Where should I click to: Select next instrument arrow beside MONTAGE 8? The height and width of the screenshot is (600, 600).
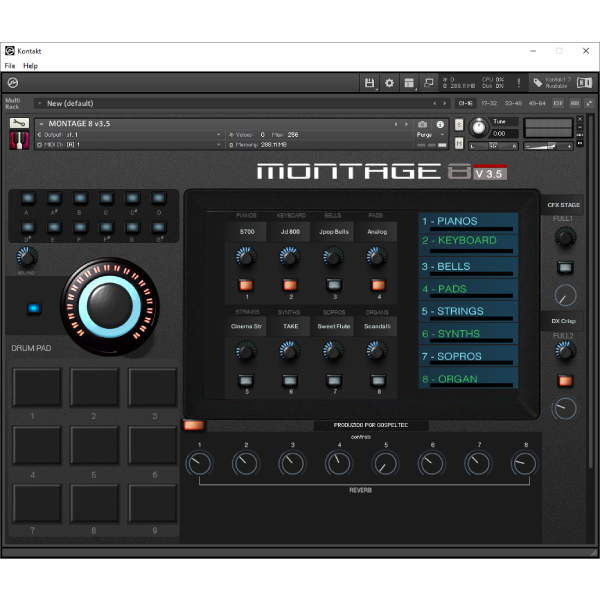[406, 124]
